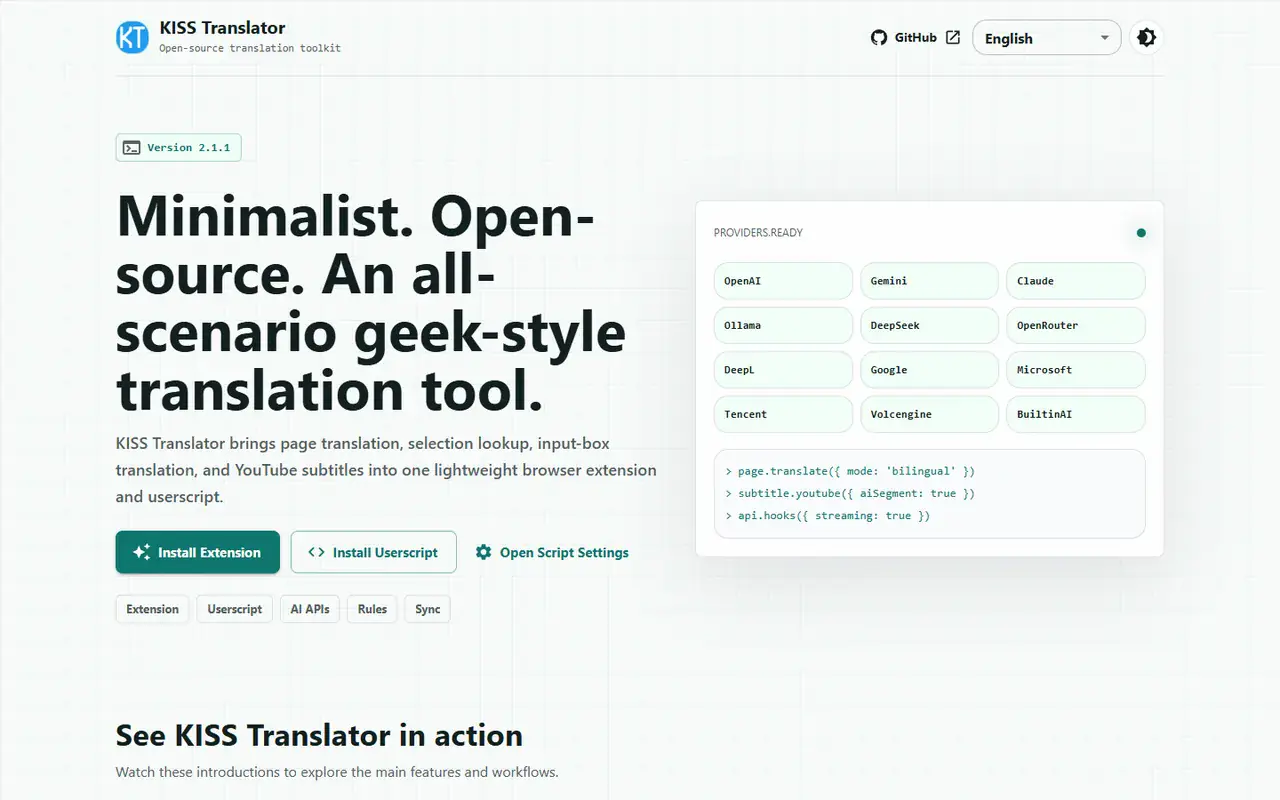The width and height of the screenshot is (1280, 800).
Task: Click the terminal icon in version badge
Action: tap(131, 148)
